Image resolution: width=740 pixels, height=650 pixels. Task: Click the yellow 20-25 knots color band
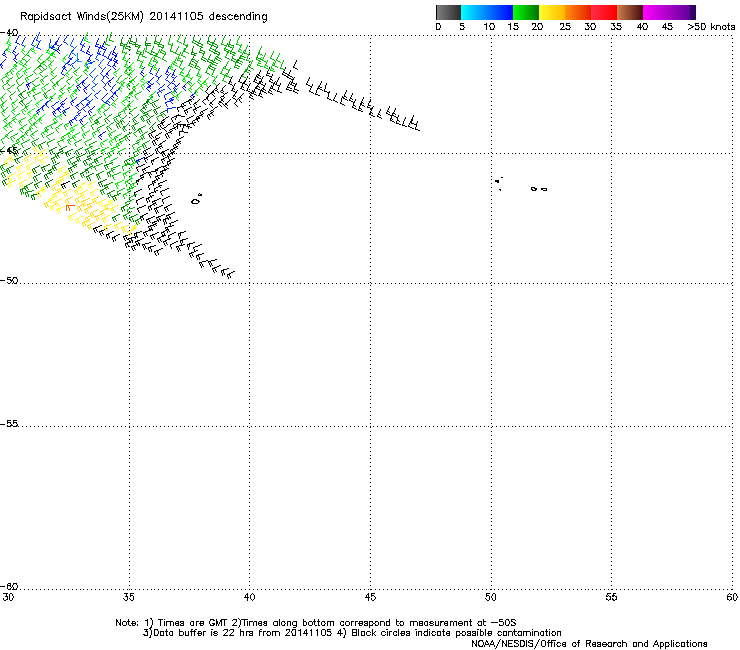pos(552,12)
